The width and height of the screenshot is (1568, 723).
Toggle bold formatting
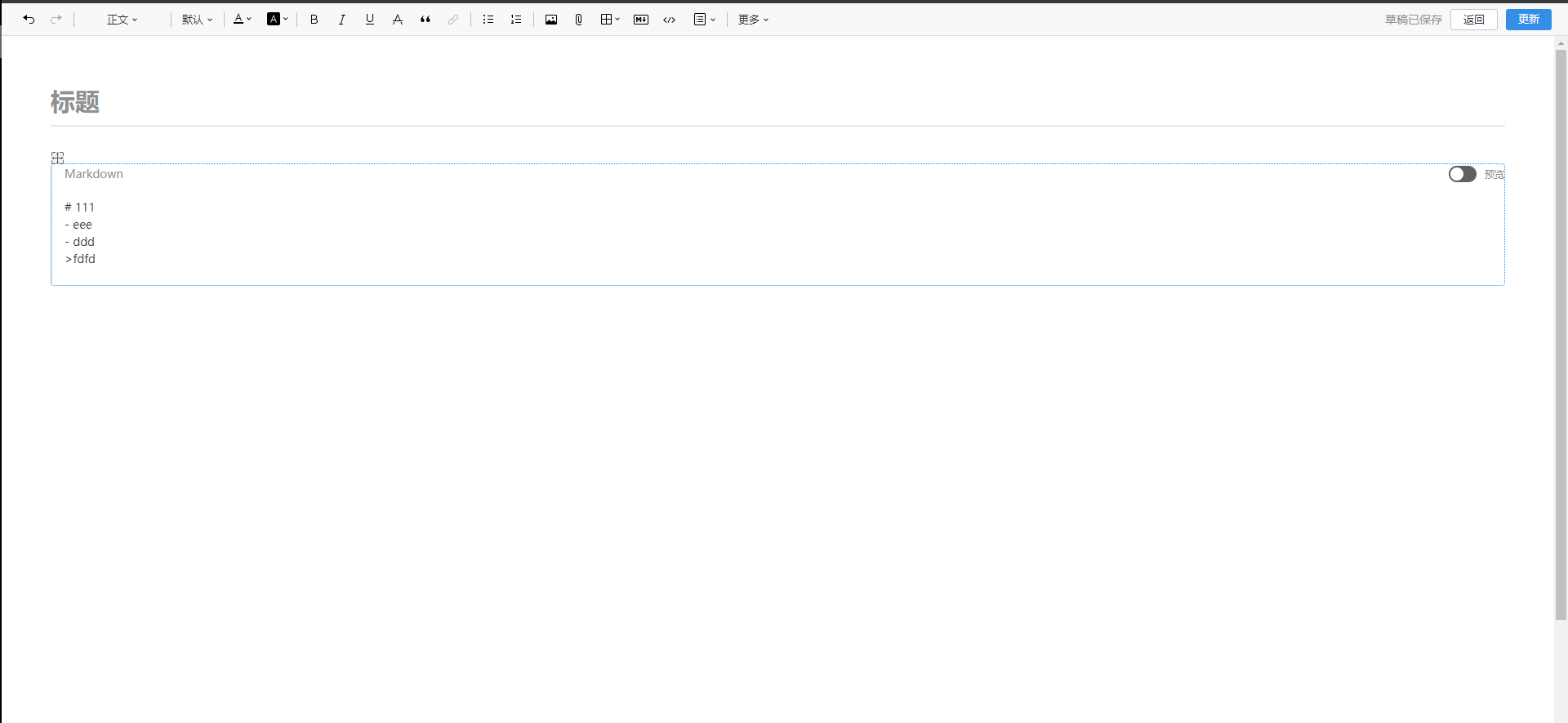tap(314, 20)
